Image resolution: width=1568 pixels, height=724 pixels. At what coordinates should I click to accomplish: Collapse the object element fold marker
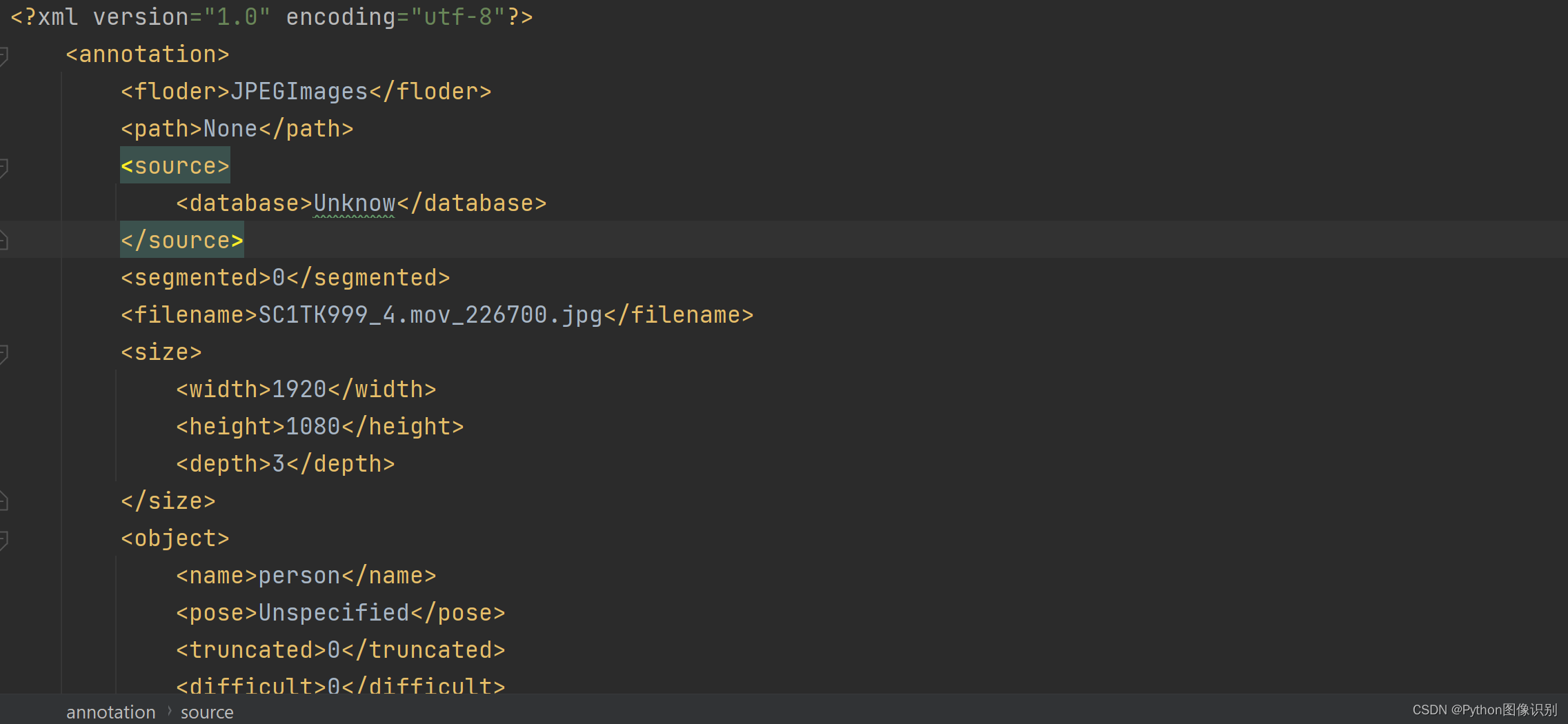3,539
